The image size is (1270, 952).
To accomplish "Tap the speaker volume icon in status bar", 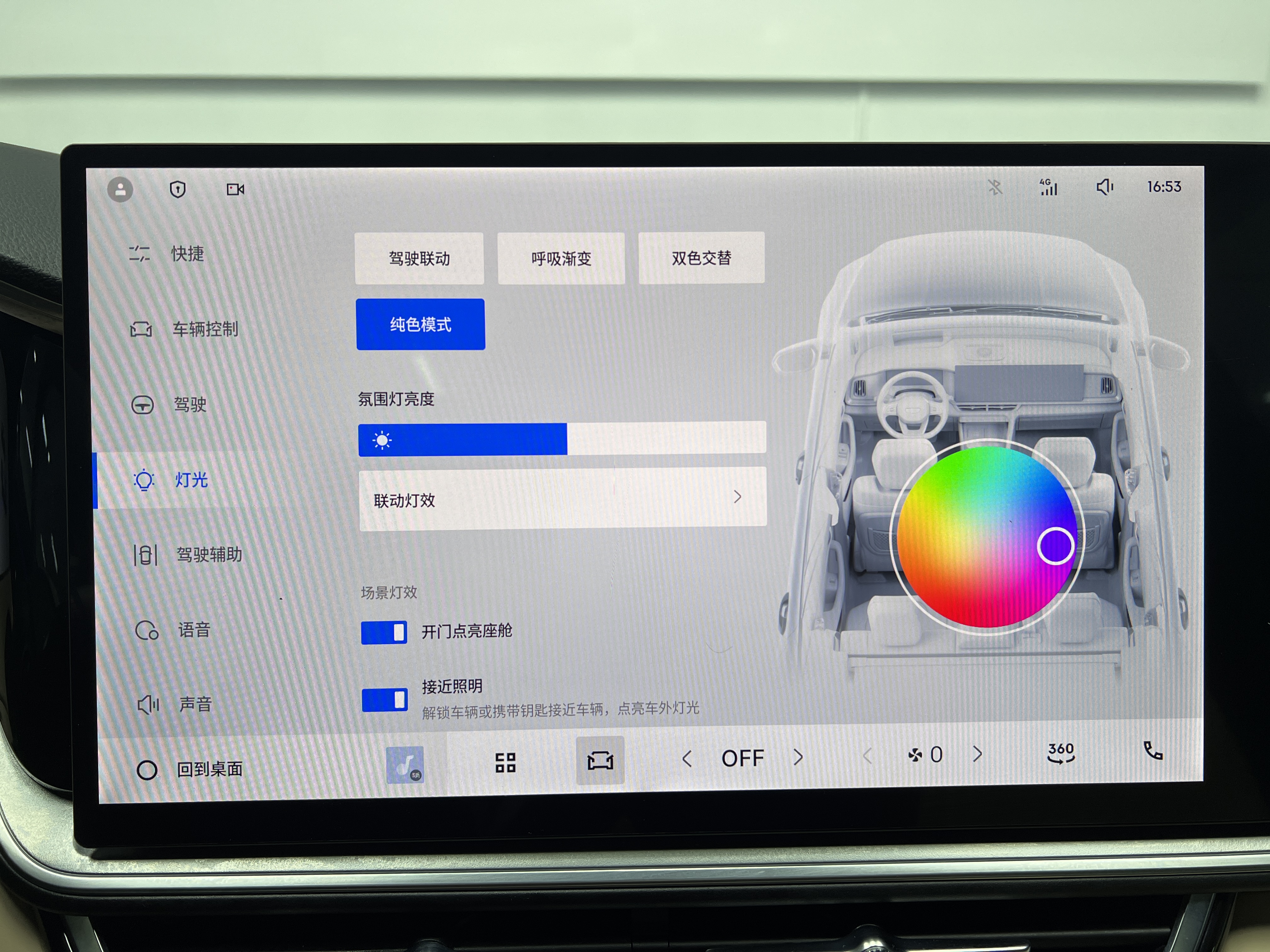I will pos(1105,186).
